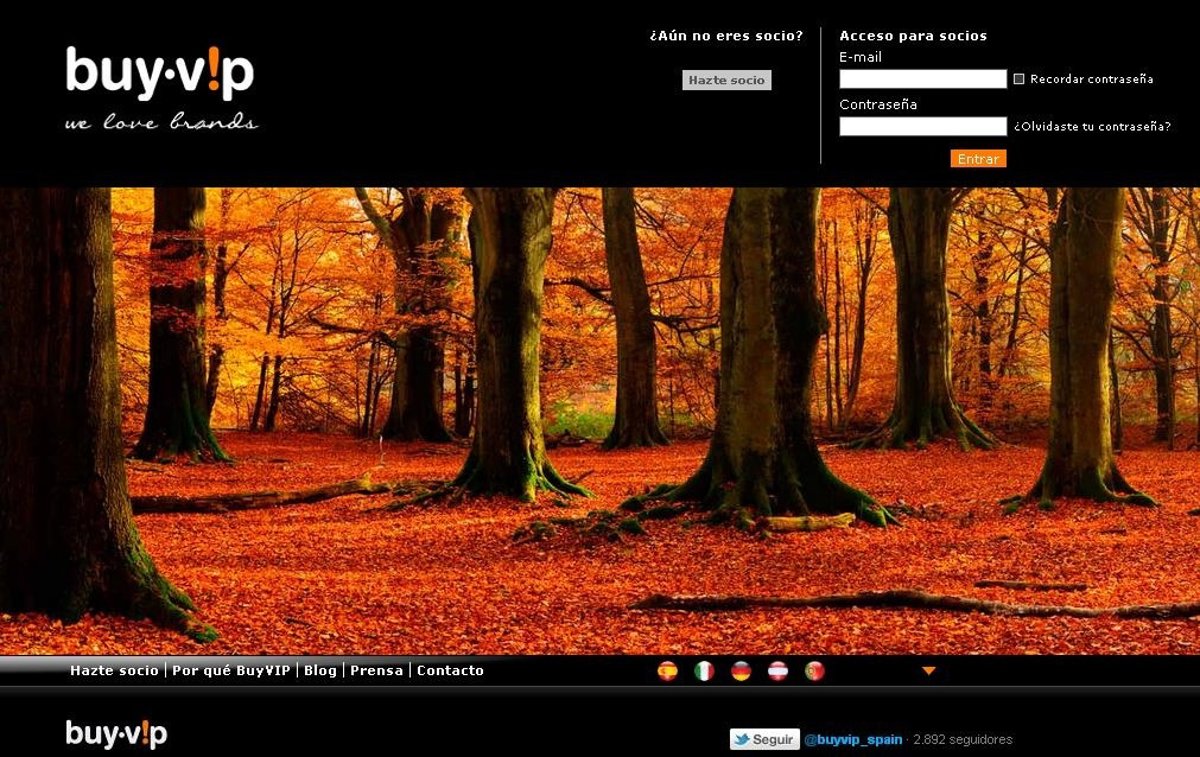
Task: Choose the Portugal flag icon
Action: pos(815,671)
